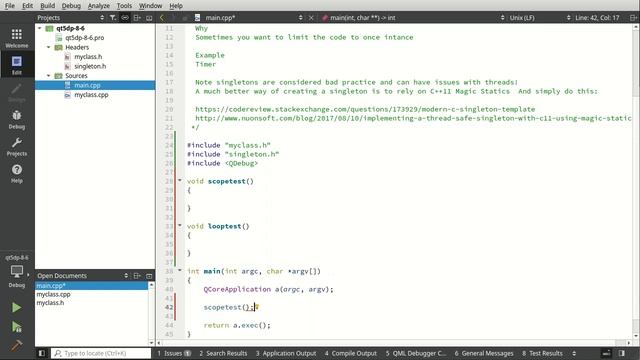The image size is (640, 360).
Task: Open the QML Debugger Console pane
Action: pyautogui.click(x=416, y=353)
